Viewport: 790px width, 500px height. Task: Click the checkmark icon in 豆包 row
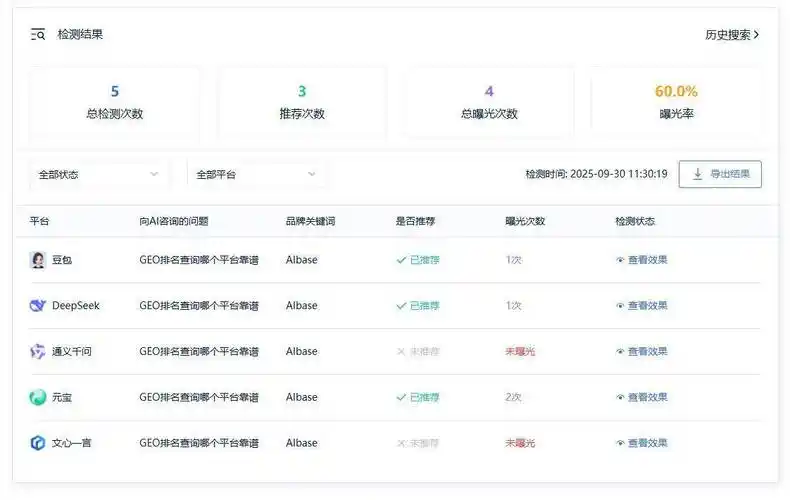point(401,260)
